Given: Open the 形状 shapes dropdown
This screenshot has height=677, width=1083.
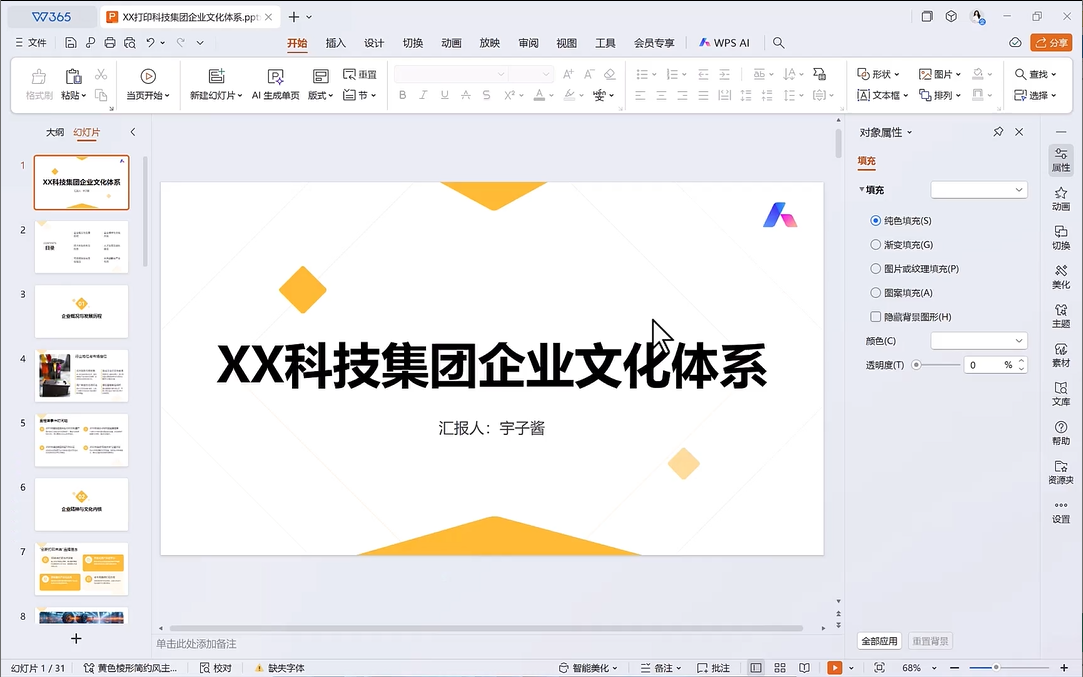Looking at the screenshot, I should [879, 74].
